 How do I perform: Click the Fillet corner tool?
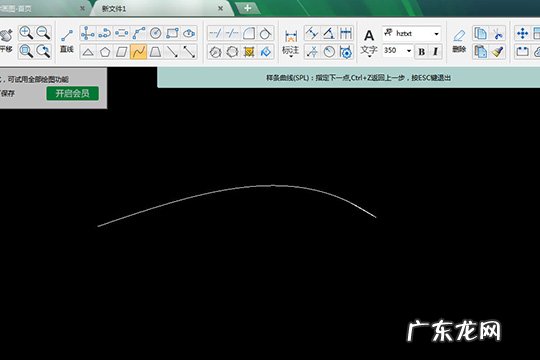[x=249, y=33]
